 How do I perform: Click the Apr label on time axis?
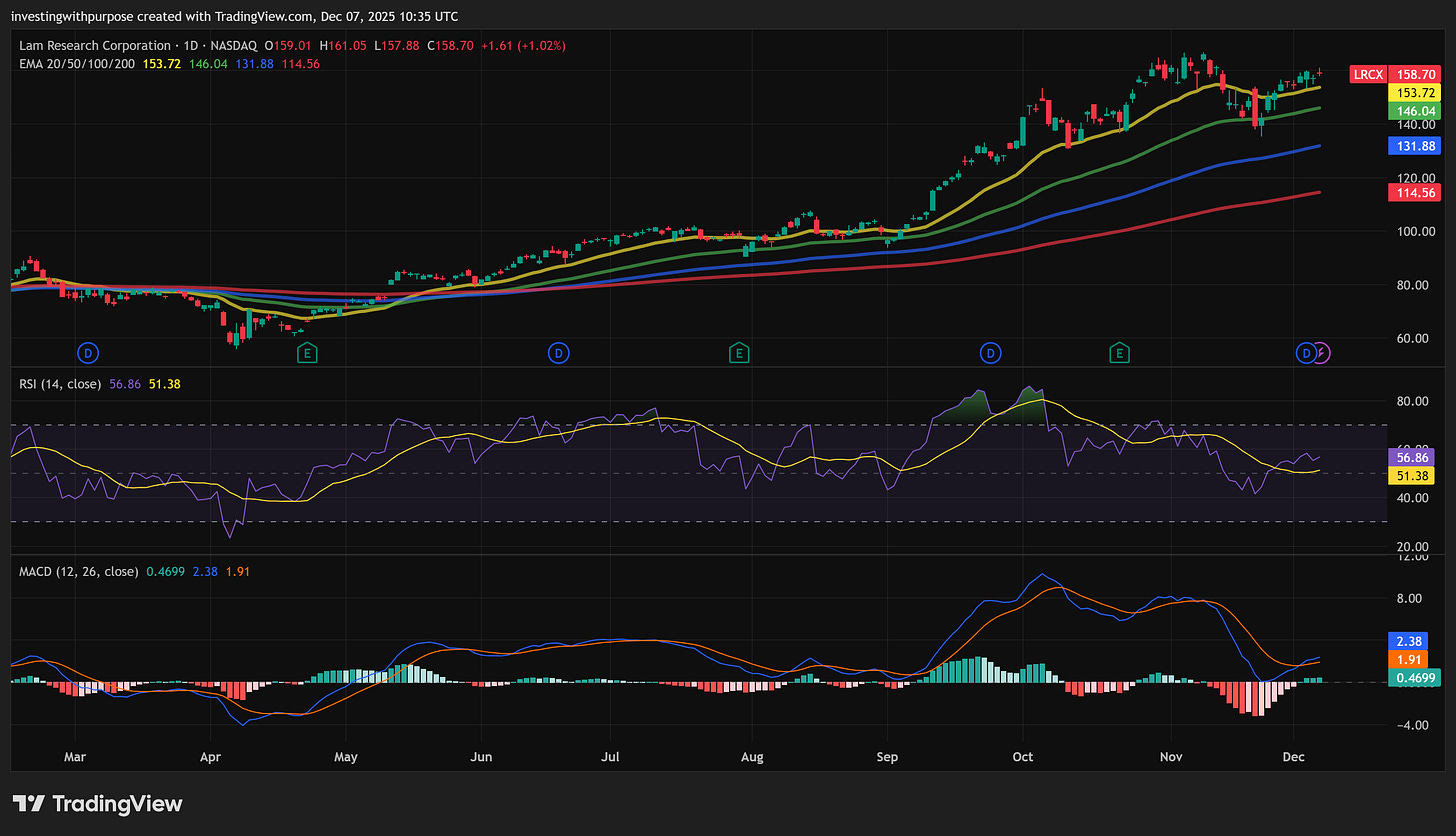(x=210, y=757)
